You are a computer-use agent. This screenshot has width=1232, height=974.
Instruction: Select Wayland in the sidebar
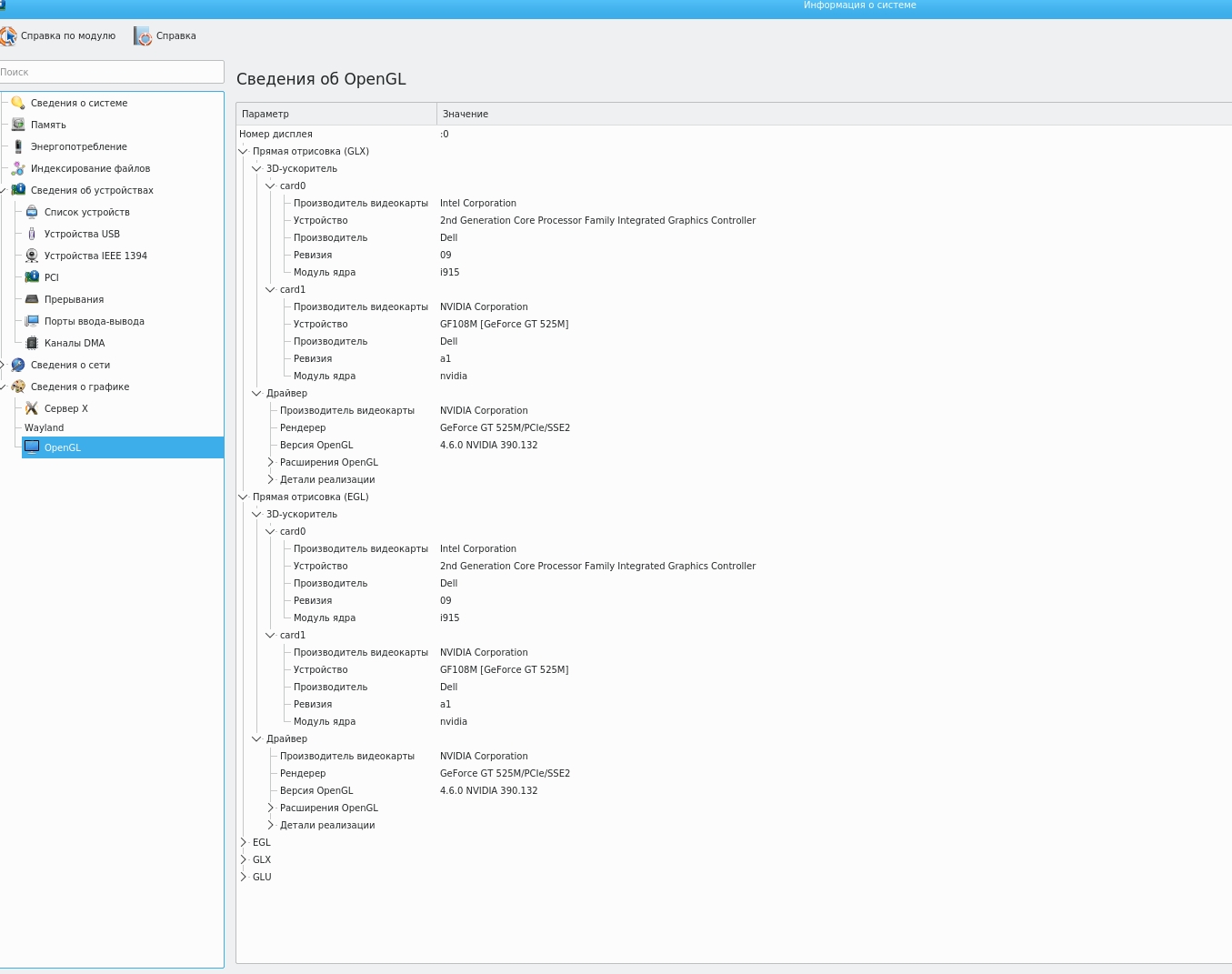point(45,427)
